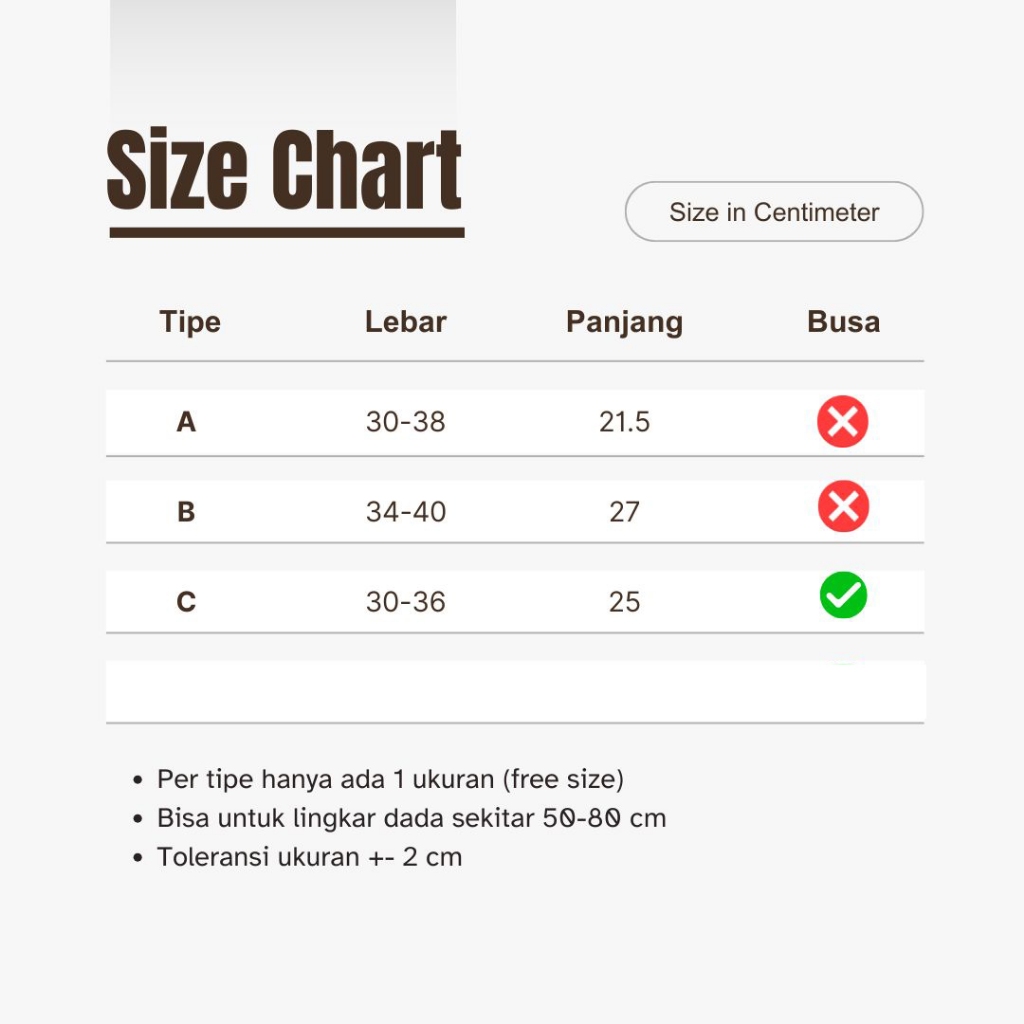
Task: Click the 30-36 width value
Action: tap(405, 602)
